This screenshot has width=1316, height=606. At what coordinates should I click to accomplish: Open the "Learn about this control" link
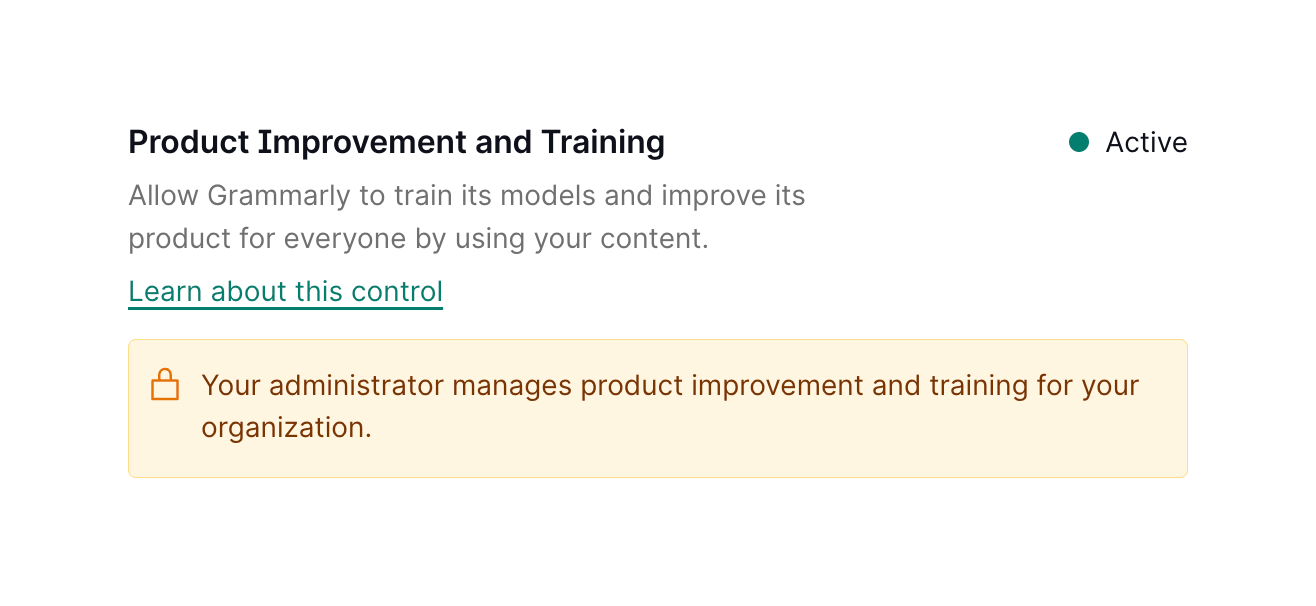[x=285, y=292]
